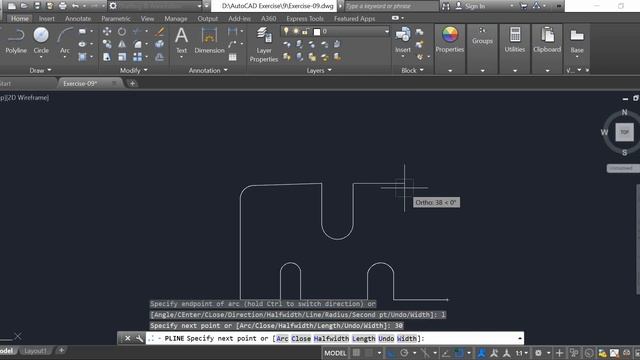640x360 pixels.
Task: Click the Scale tool icon
Action: pyautogui.click(x=122, y=57)
